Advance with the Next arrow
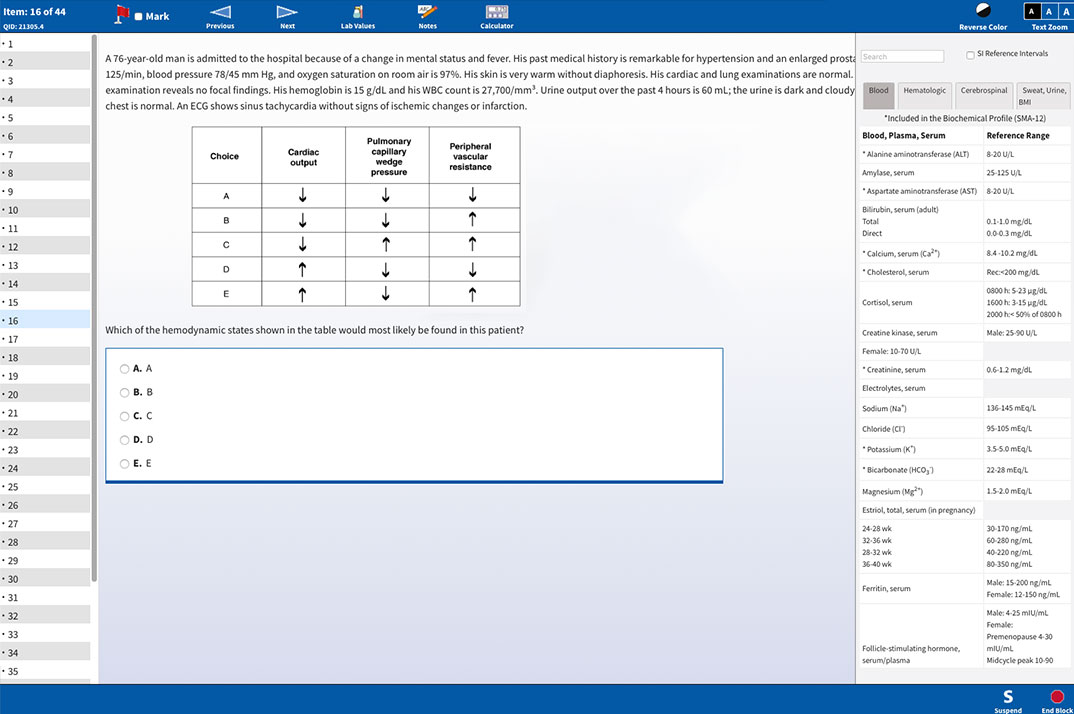The width and height of the screenshot is (1074, 714). coord(287,16)
